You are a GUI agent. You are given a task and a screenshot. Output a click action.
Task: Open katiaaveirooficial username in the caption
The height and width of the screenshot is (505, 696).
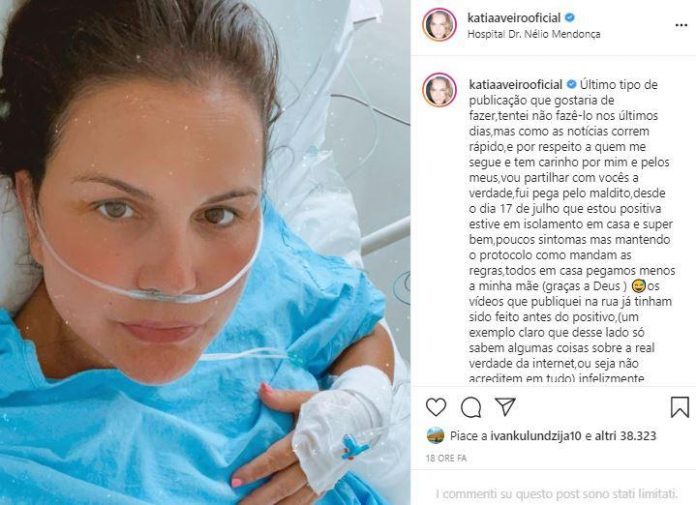516,84
